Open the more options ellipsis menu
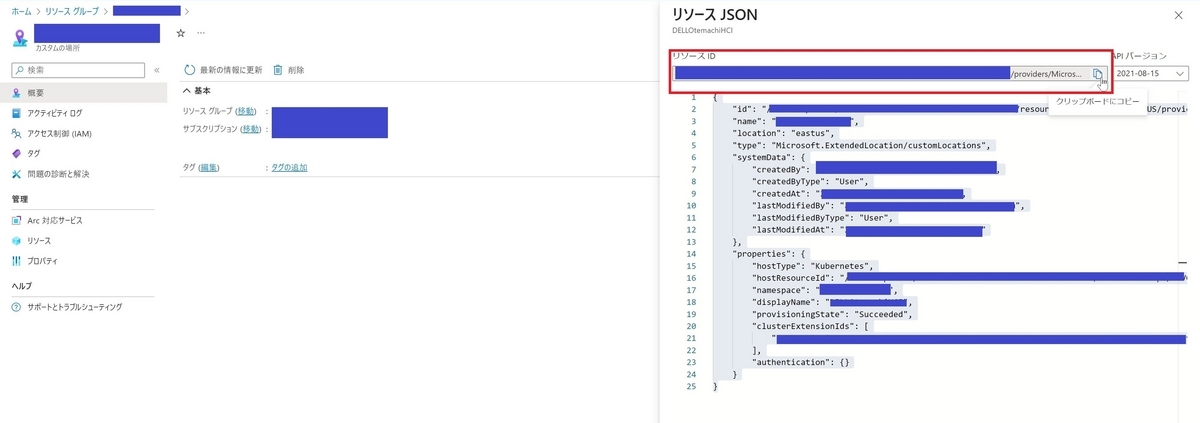The height and width of the screenshot is (423, 1200). tap(200, 33)
